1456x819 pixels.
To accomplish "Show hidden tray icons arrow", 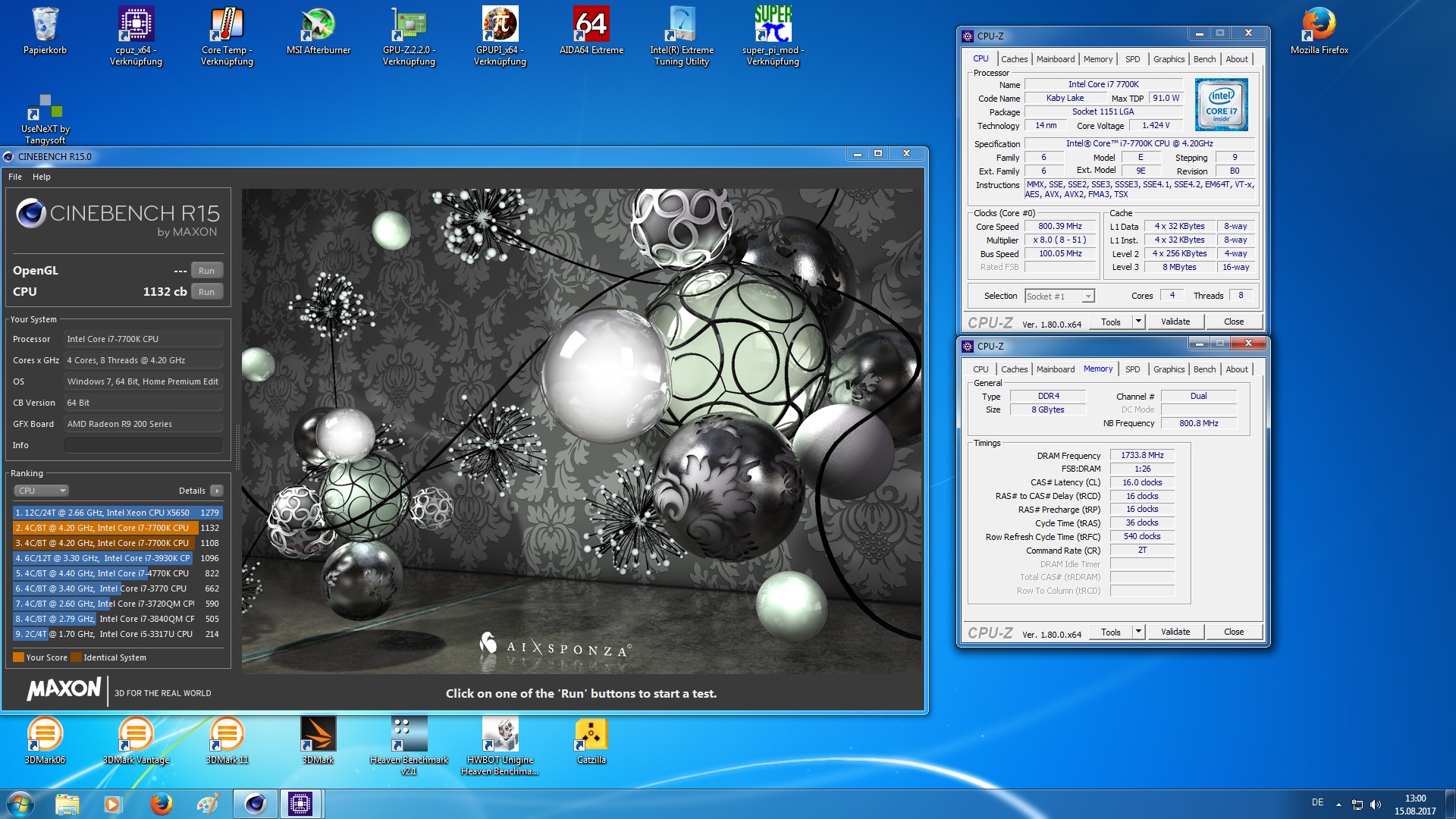I will (1339, 805).
